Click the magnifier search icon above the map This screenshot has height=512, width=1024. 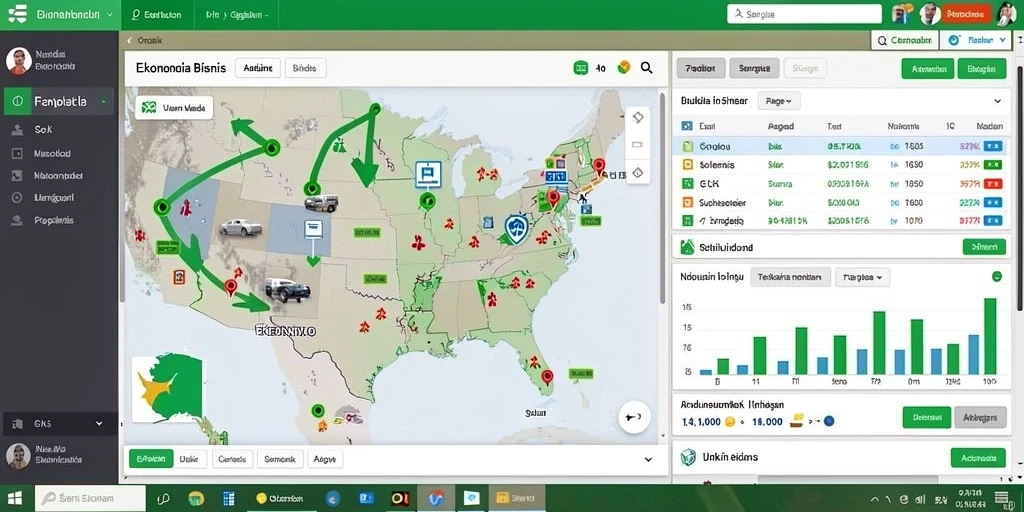pos(647,67)
